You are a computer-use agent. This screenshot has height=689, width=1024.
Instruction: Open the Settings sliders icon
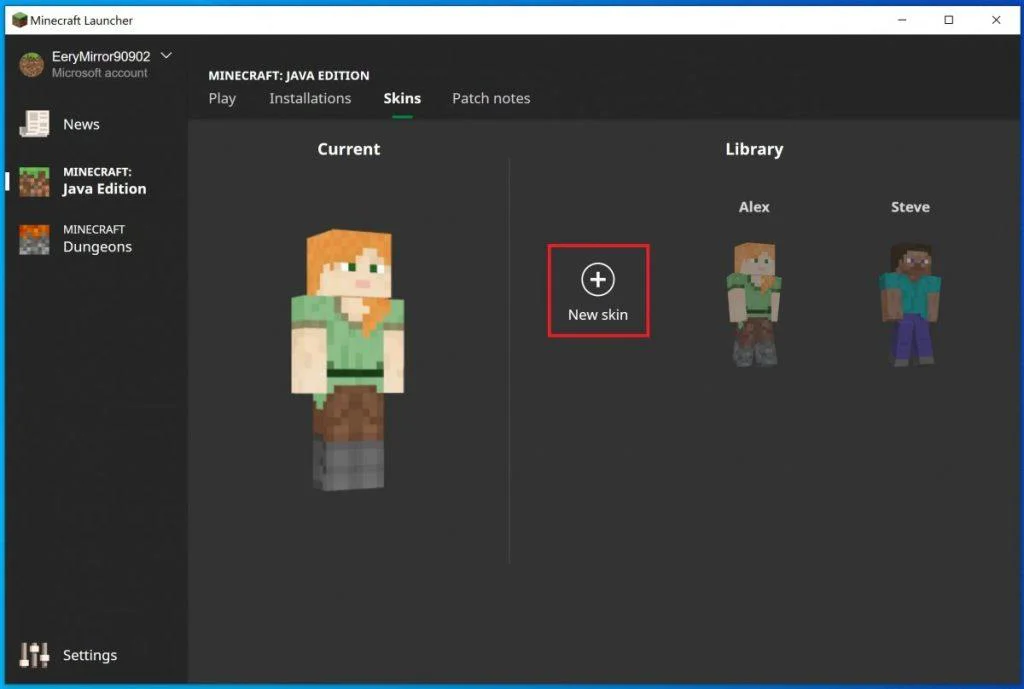coord(34,654)
